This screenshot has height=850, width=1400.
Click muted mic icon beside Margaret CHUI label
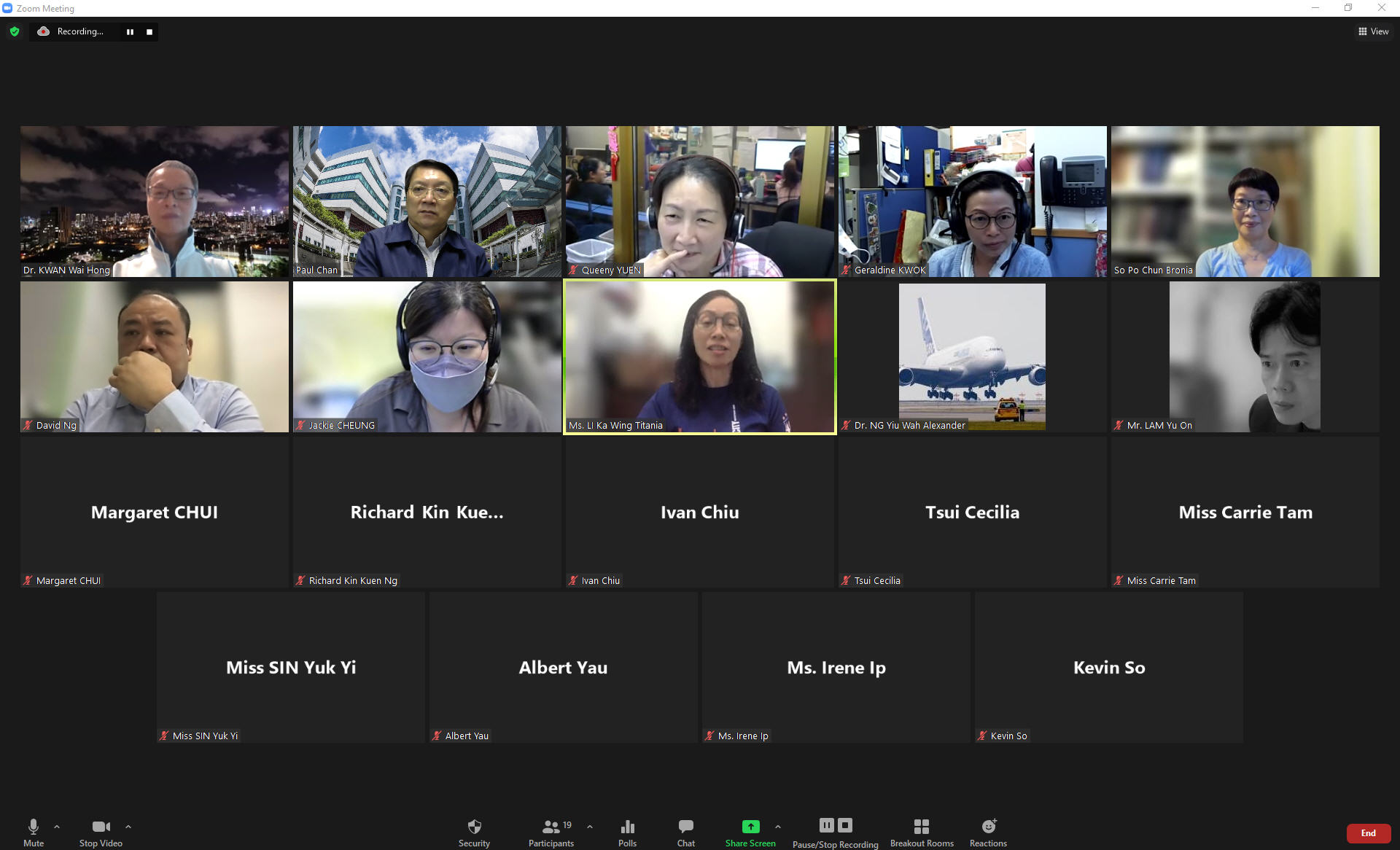point(28,580)
